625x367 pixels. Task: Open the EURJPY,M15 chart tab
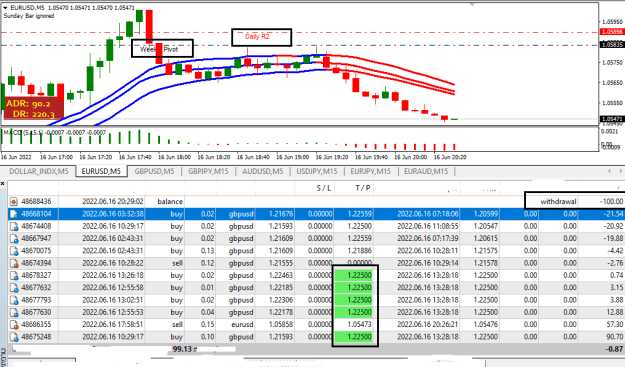pyautogui.click(x=371, y=171)
